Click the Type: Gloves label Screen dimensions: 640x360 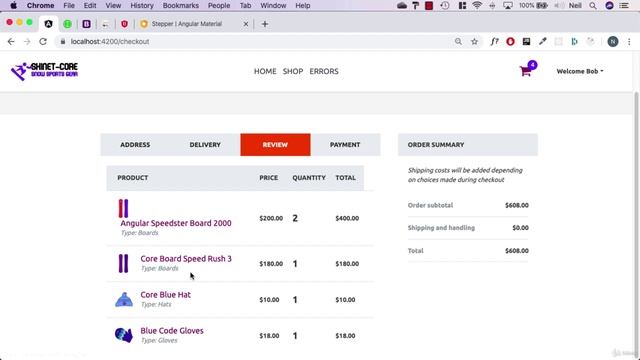coord(159,340)
